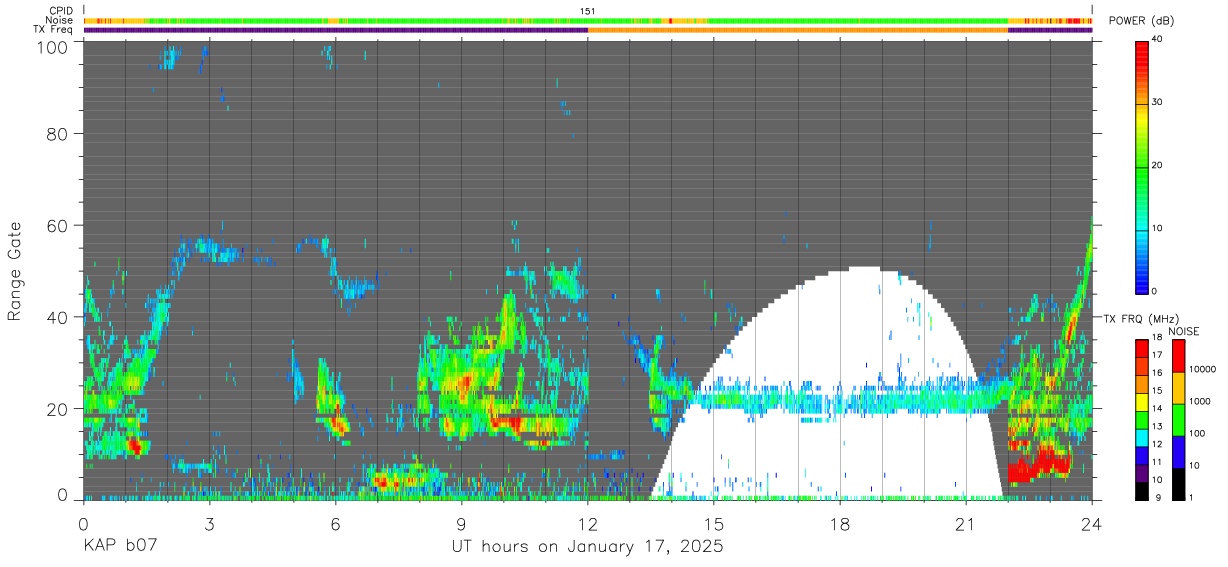Image resolution: width=1228 pixels, height=567 pixels.
Task: Click the CPID value 151
Action: click(x=588, y=11)
